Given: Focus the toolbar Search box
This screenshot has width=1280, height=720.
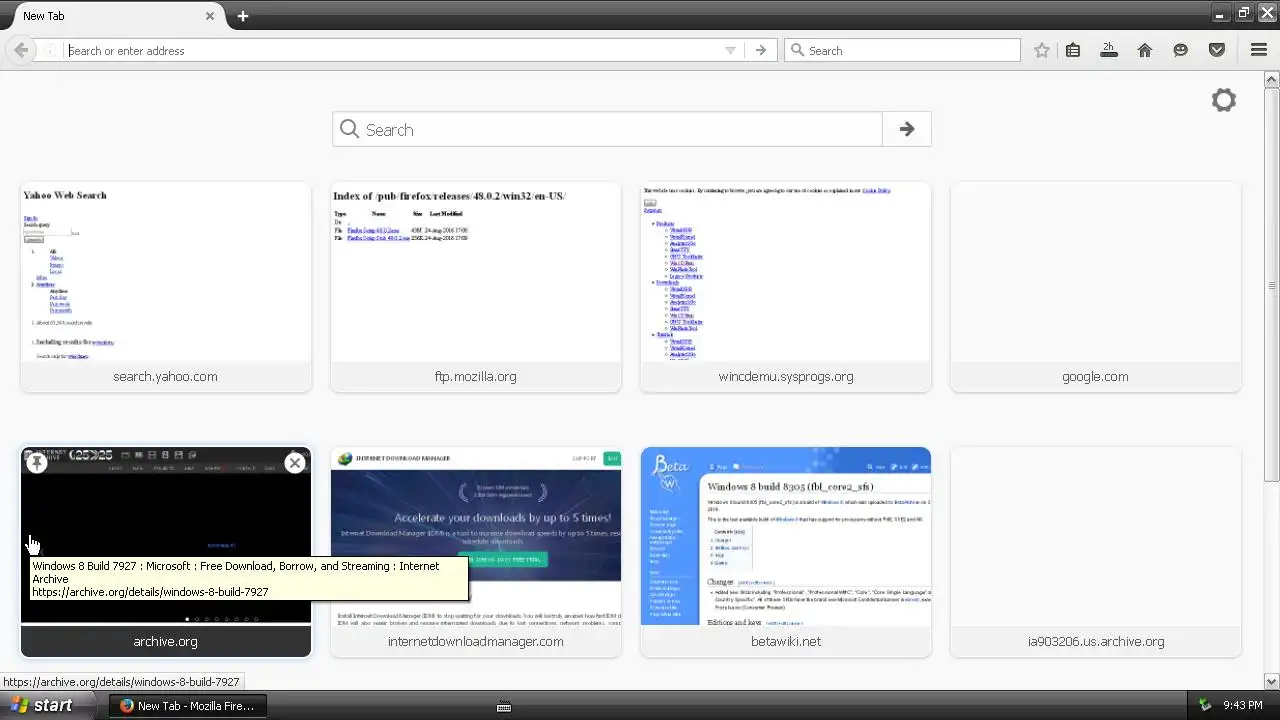Looking at the screenshot, I should click(x=902, y=50).
